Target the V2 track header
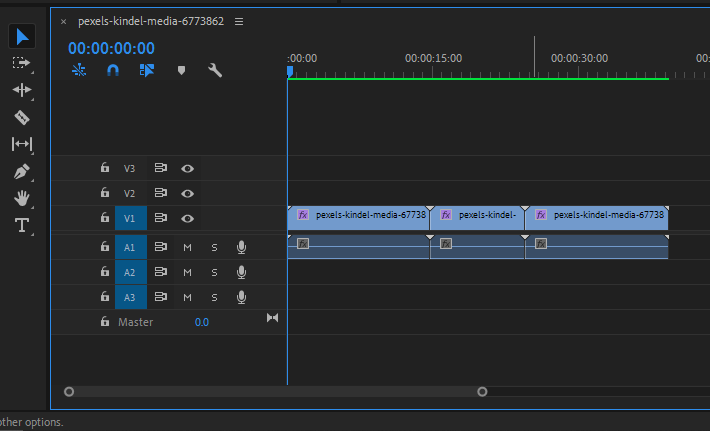This screenshot has height=431, width=710. coord(130,193)
